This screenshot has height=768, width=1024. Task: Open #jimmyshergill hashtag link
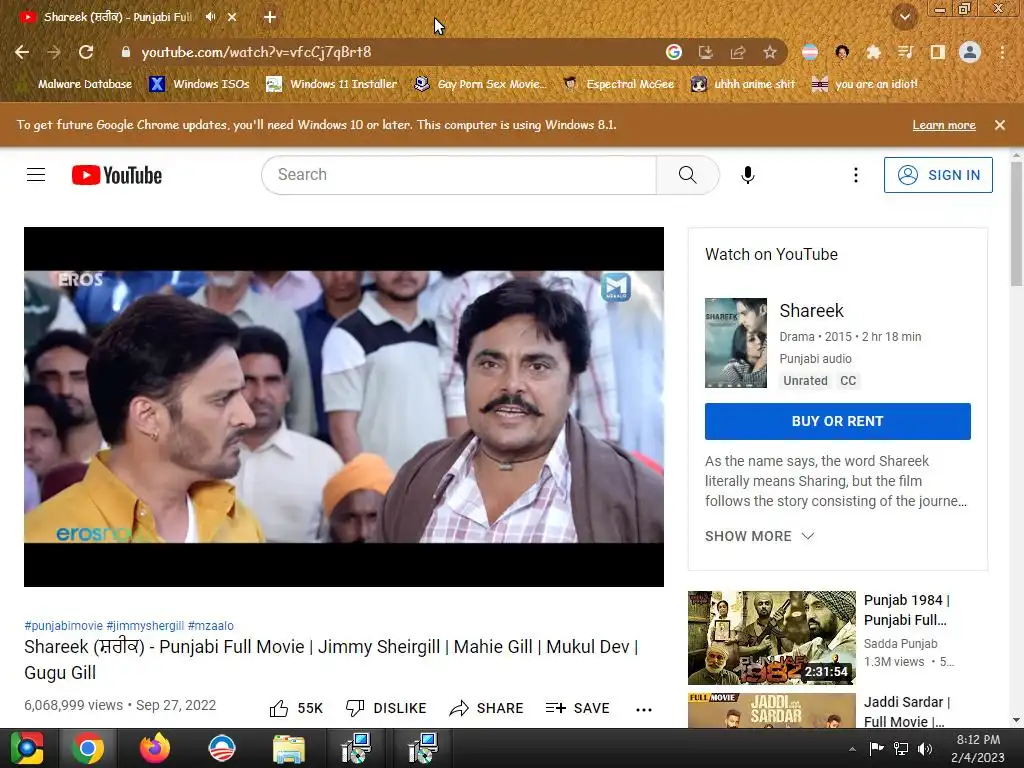(145, 626)
